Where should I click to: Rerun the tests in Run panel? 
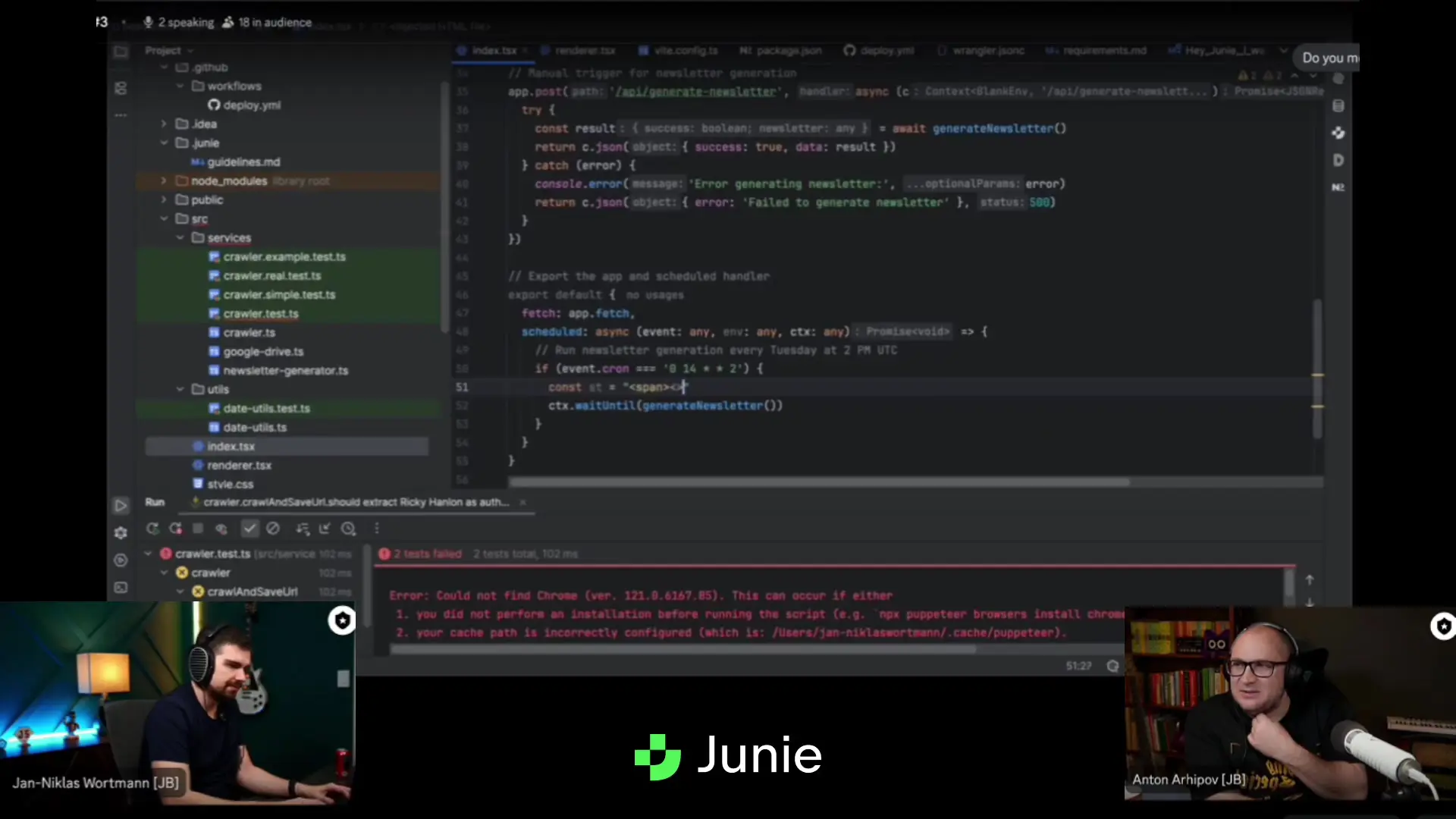pos(152,529)
